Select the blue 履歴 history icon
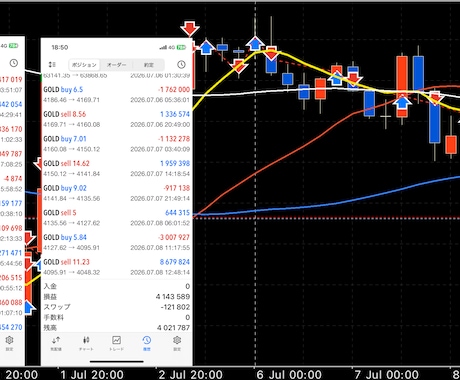 [x=147, y=343]
